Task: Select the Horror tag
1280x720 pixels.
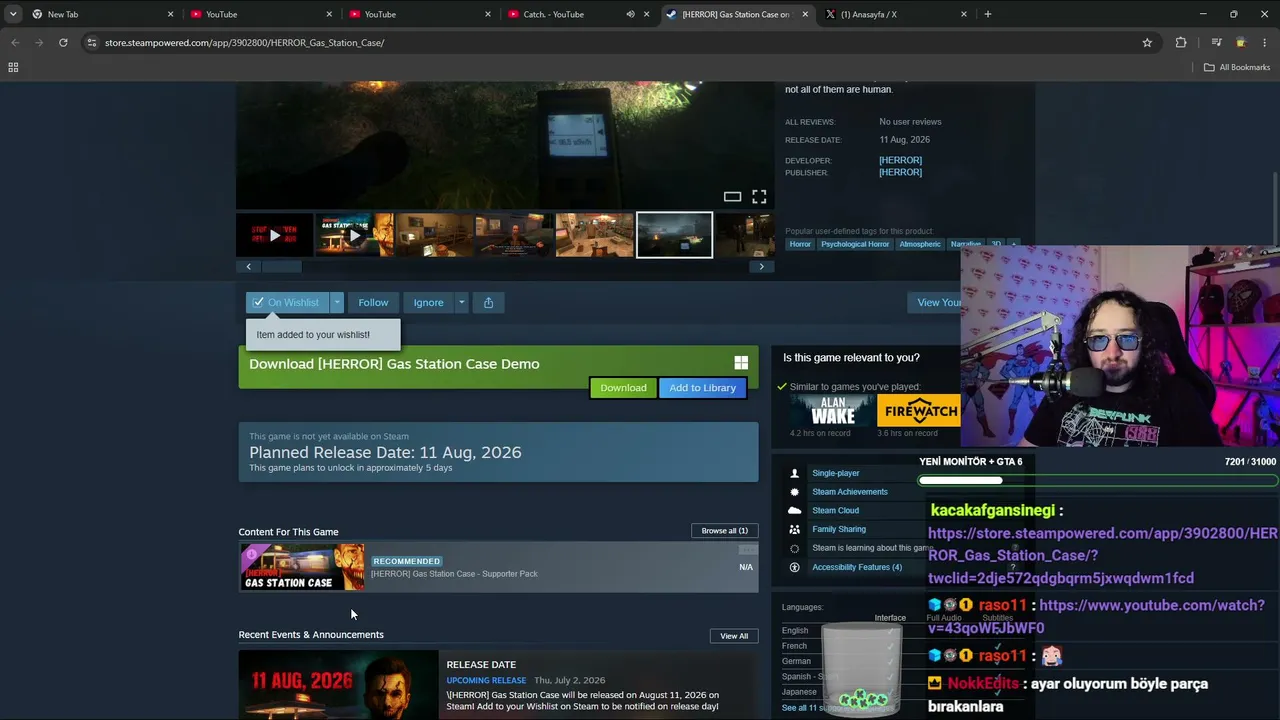Action: coord(800,244)
